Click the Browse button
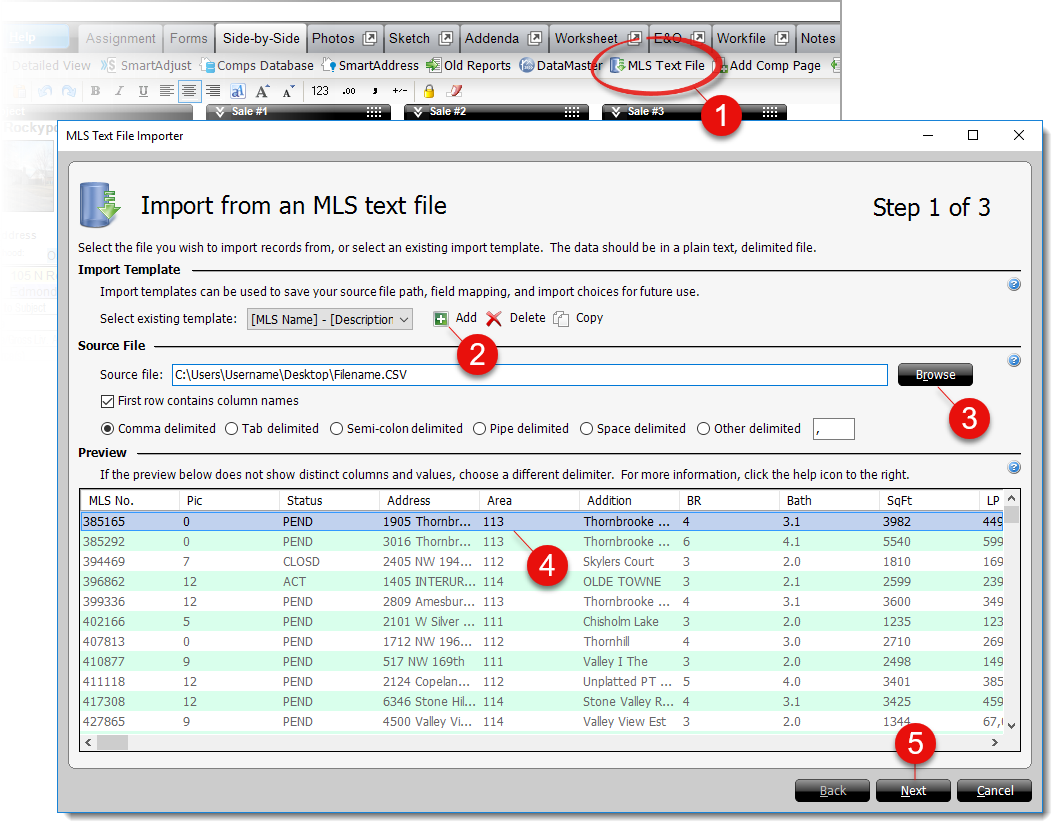The width and height of the screenshot is (1052, 822). click(935, 375)
